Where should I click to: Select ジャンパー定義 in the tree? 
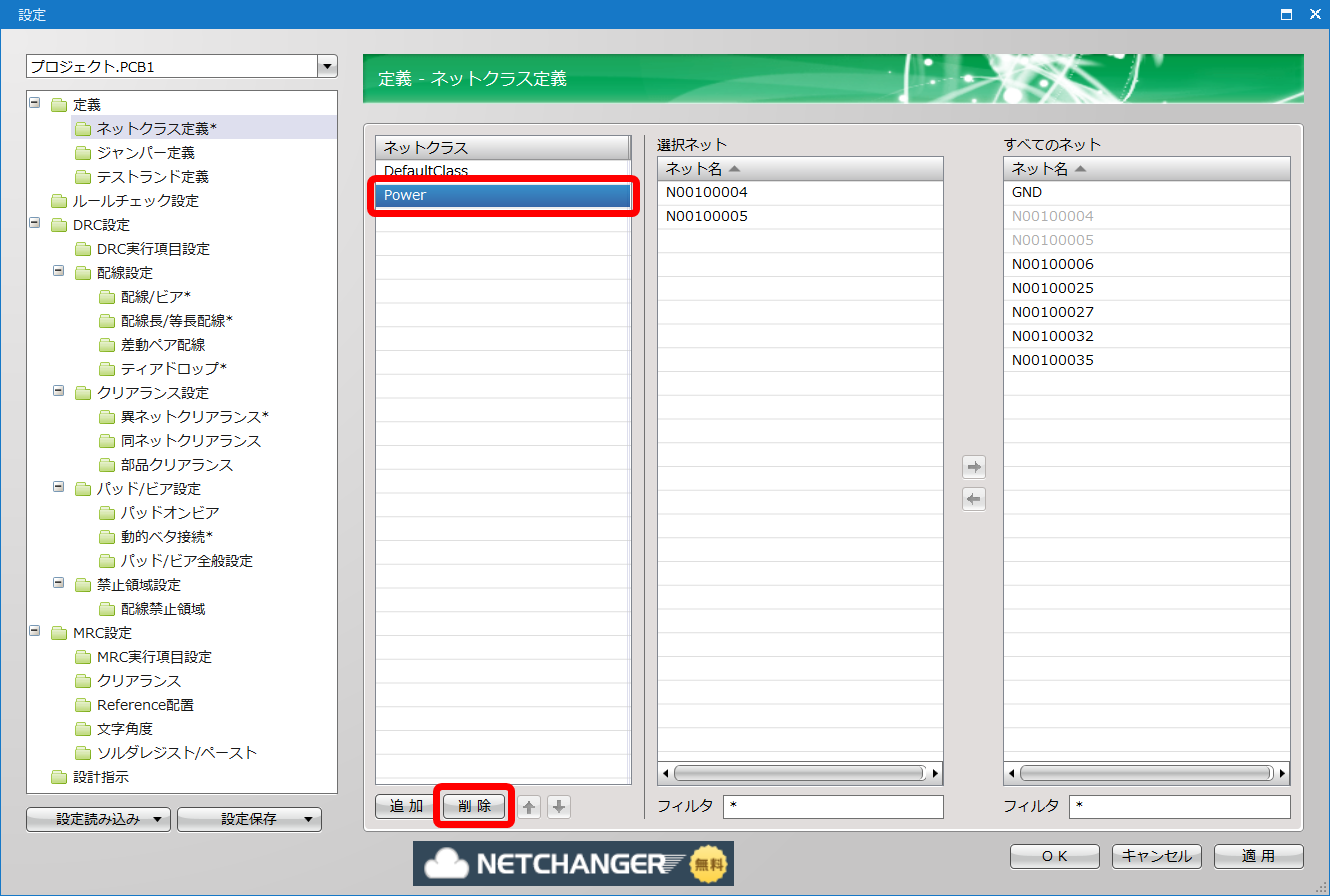pos(145,153)
